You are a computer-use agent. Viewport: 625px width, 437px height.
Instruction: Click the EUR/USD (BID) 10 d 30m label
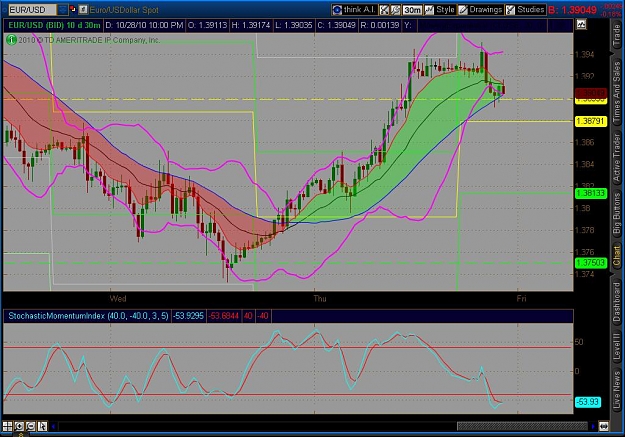[x=54, y=25]
